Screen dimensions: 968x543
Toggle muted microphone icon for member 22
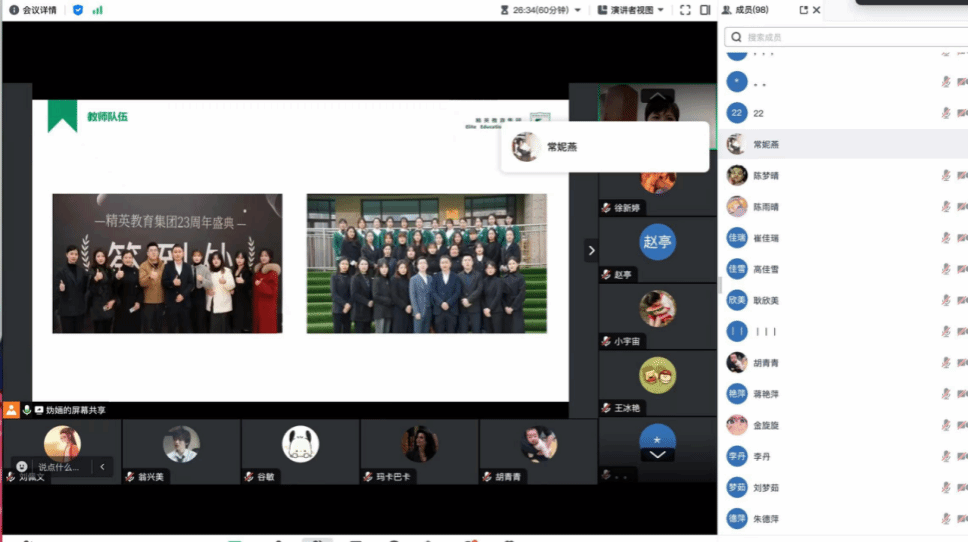(946, 114)
